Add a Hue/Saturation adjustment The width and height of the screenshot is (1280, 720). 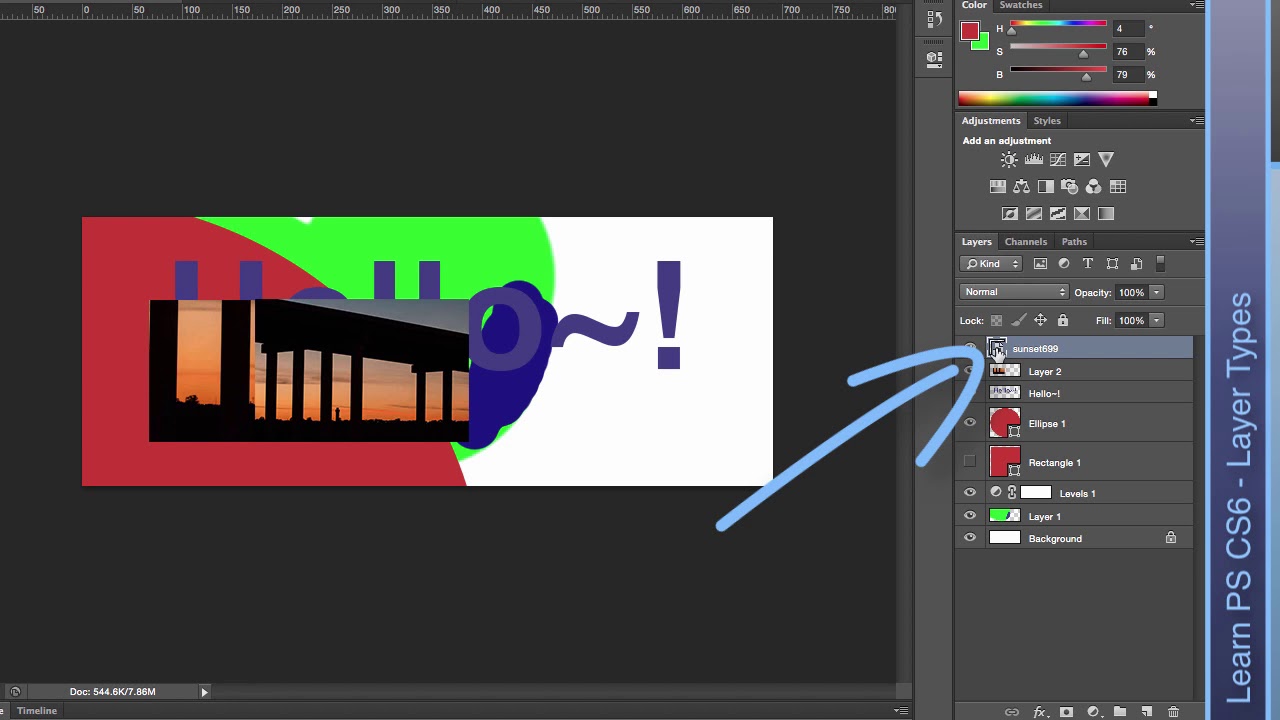click(997, 187)
